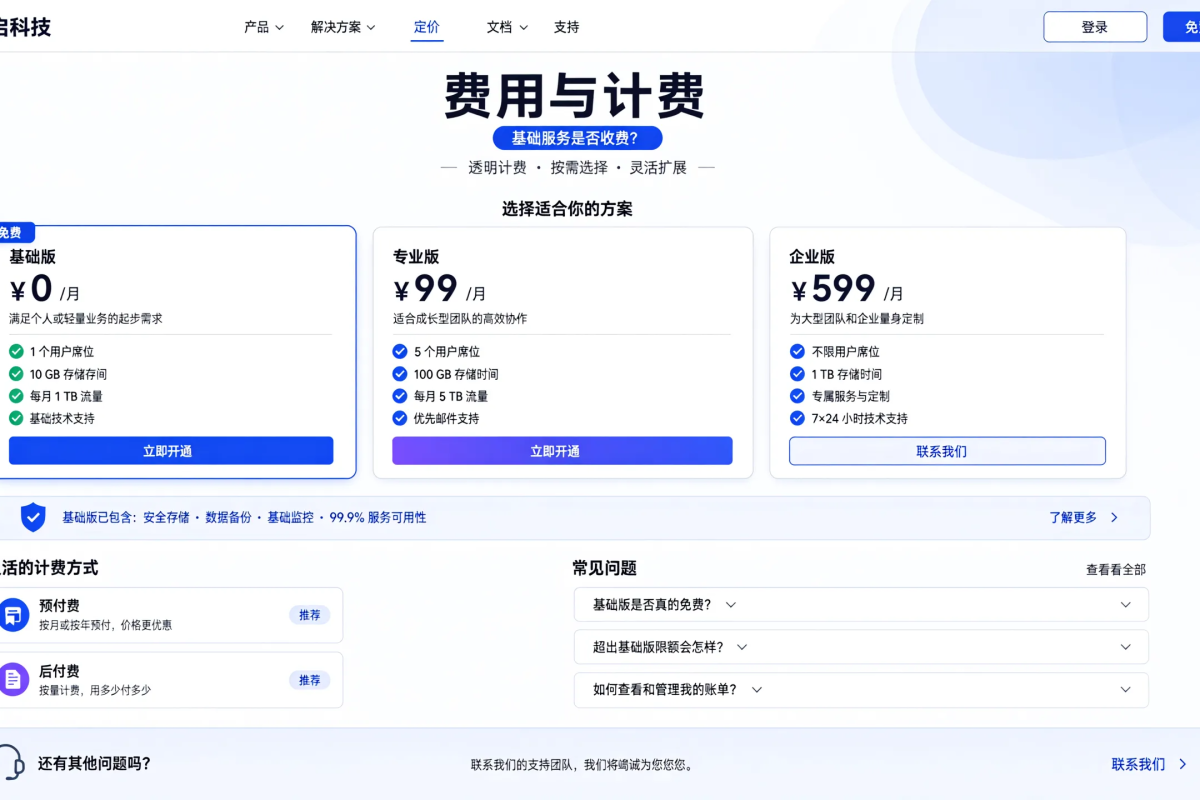The width and height of the screenshot is (1200, 800).
Task: Click 立即开通 on the 基础版 plan
Action: (x=171, y=451)
